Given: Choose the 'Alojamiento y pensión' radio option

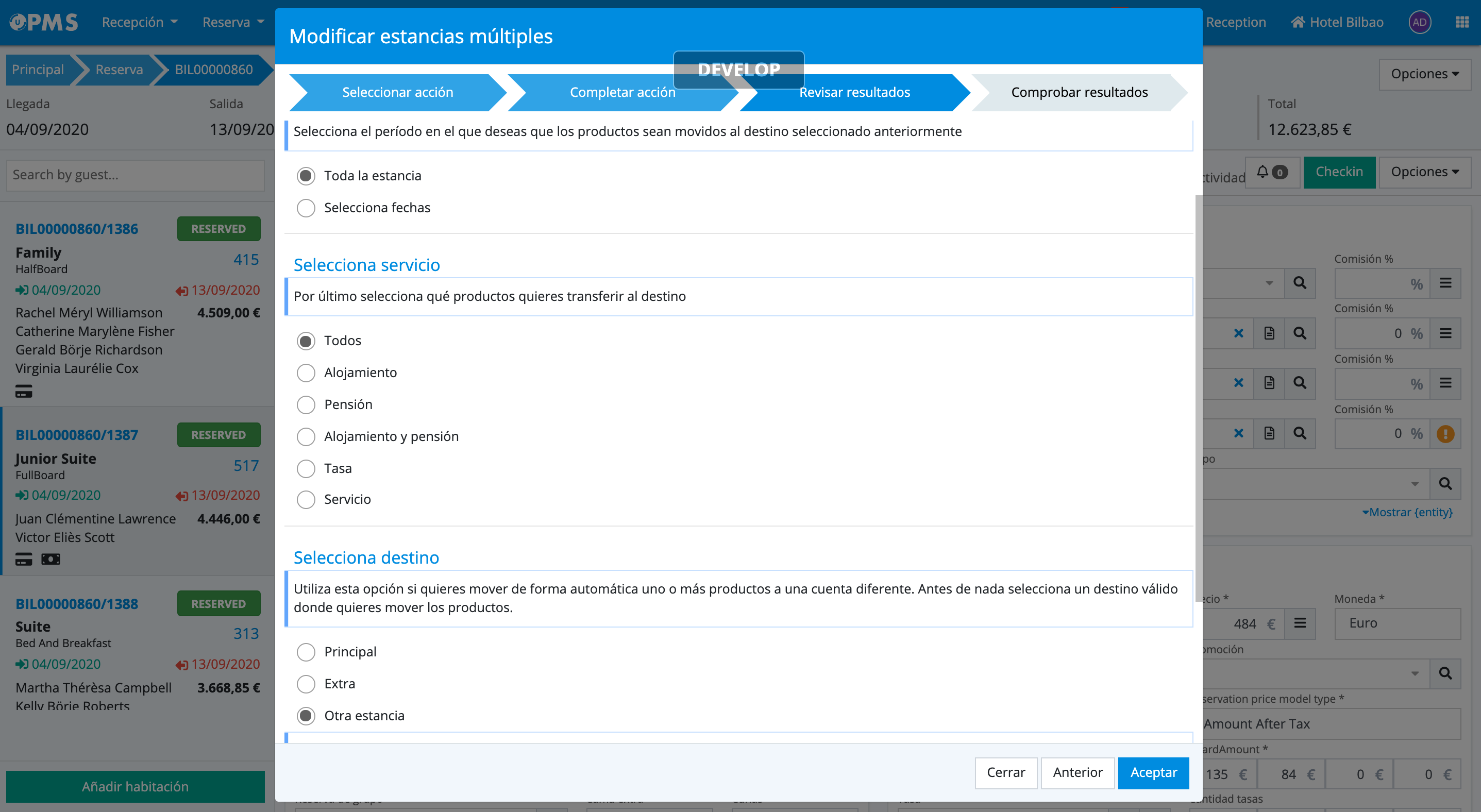Looking at the screenshot, I should (x=306, y=437).
